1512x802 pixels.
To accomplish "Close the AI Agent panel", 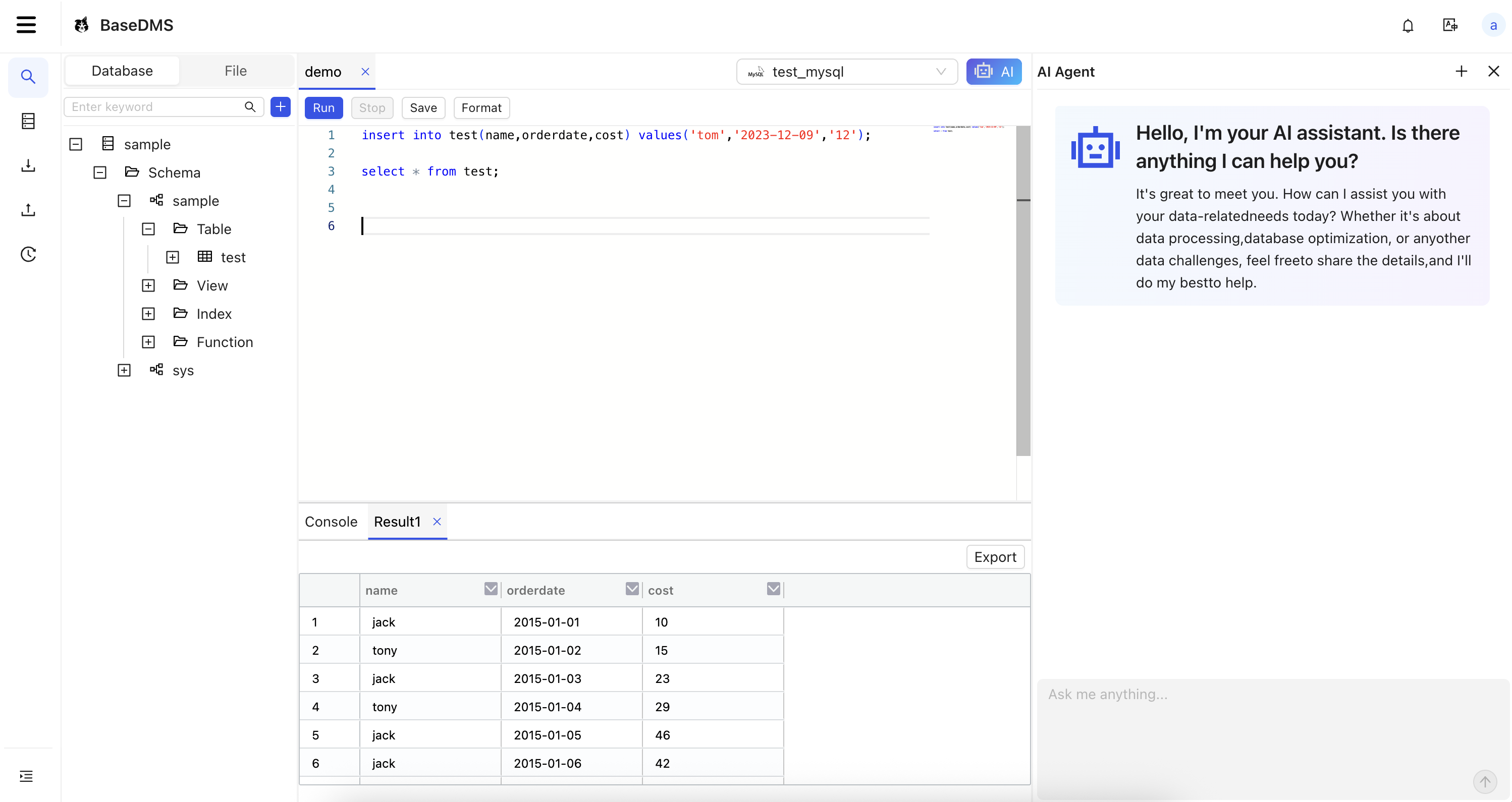I will point(1493,72).
